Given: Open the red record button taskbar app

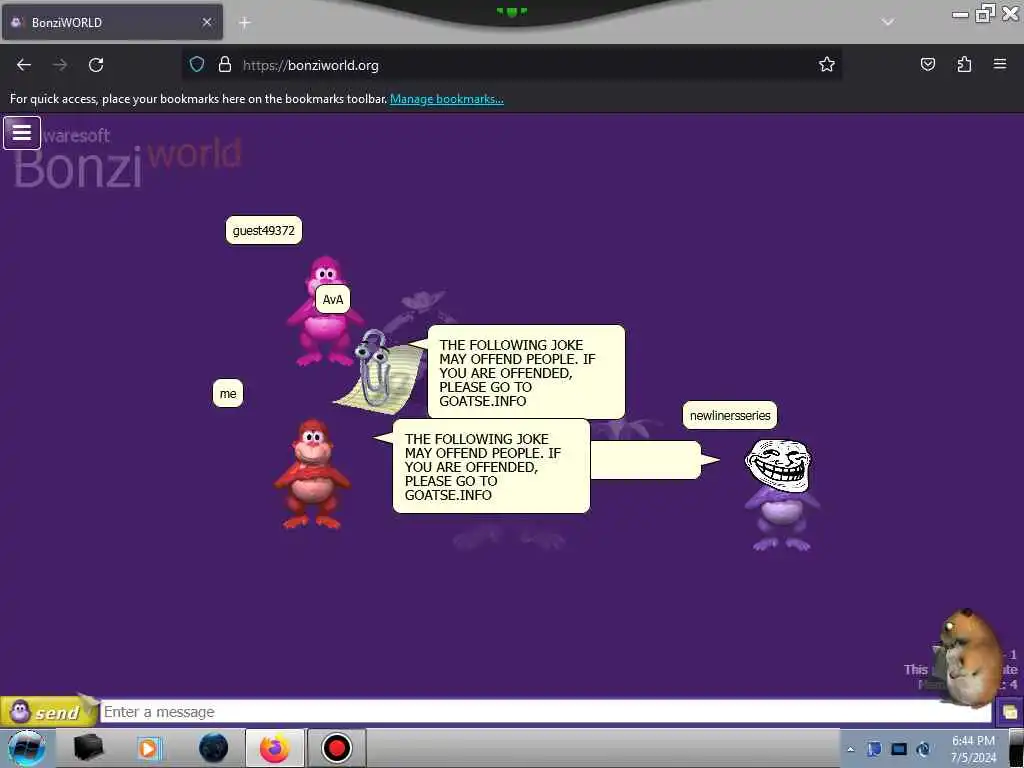Looking at the screenshot, I should pos(337,748).
